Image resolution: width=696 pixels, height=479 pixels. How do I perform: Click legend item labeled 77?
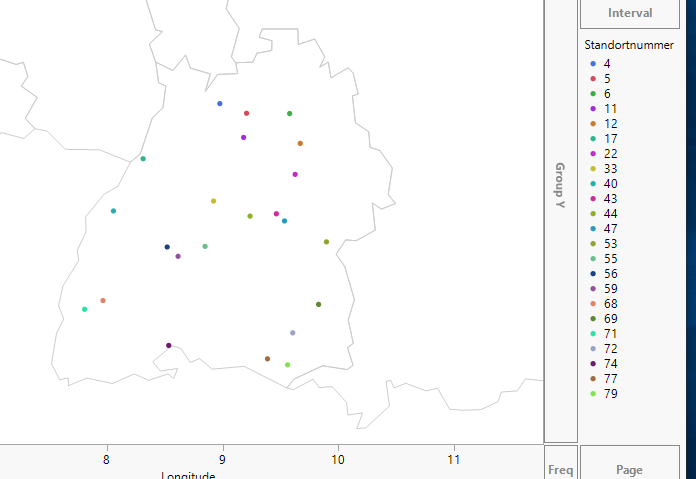coord(603,379)
